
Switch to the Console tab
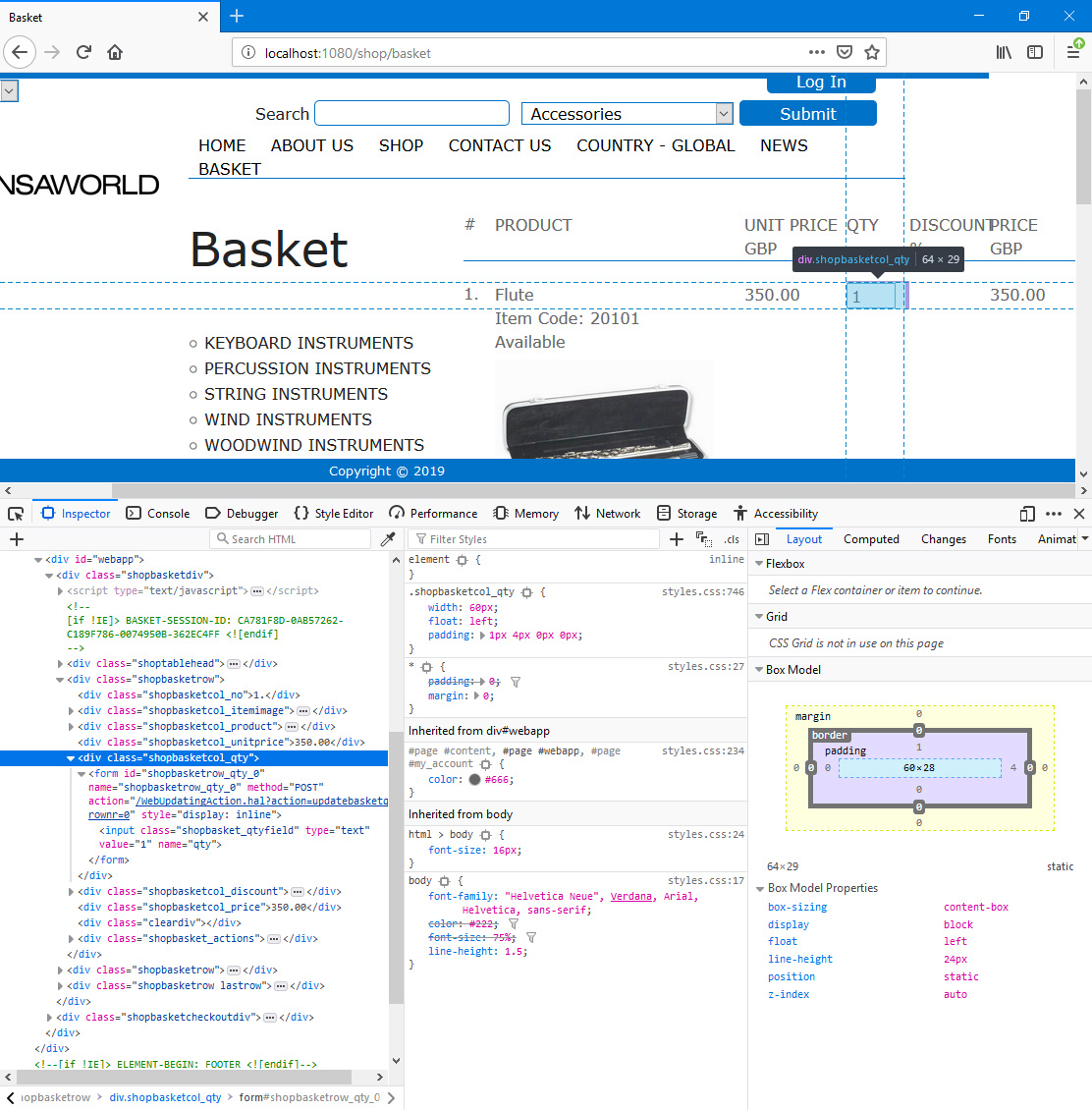point(158,514)
